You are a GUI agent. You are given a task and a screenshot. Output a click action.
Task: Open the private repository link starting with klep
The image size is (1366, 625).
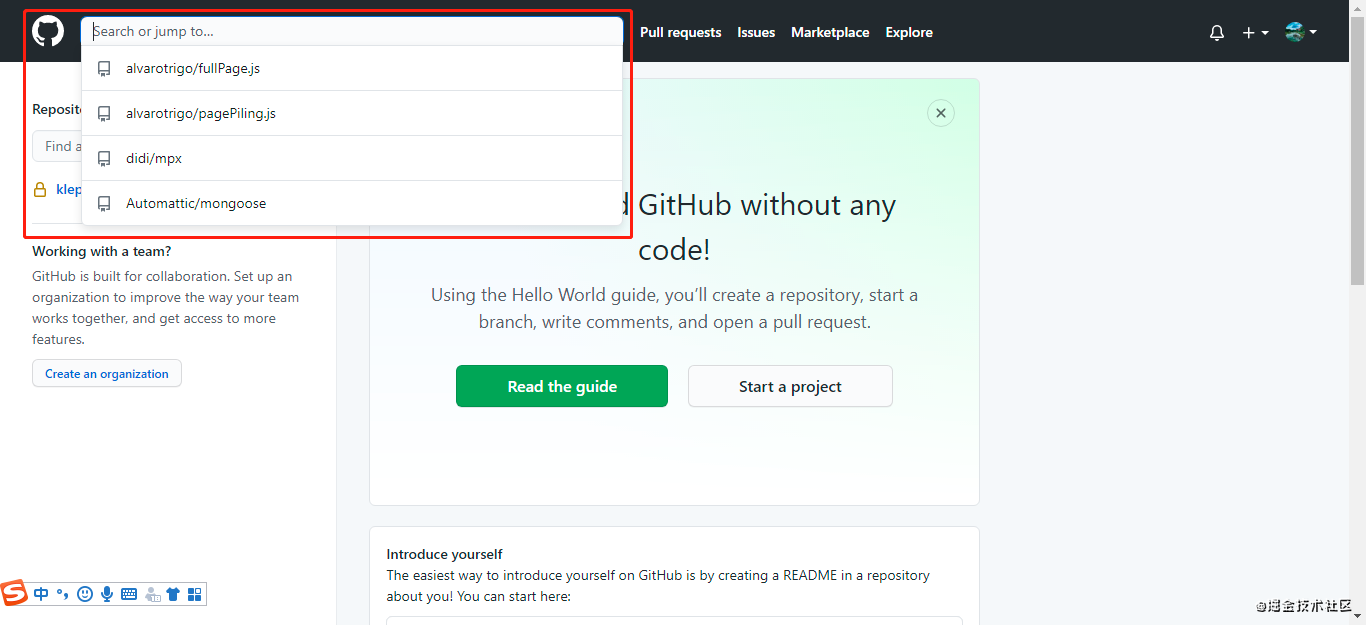[x=69, y=189]
